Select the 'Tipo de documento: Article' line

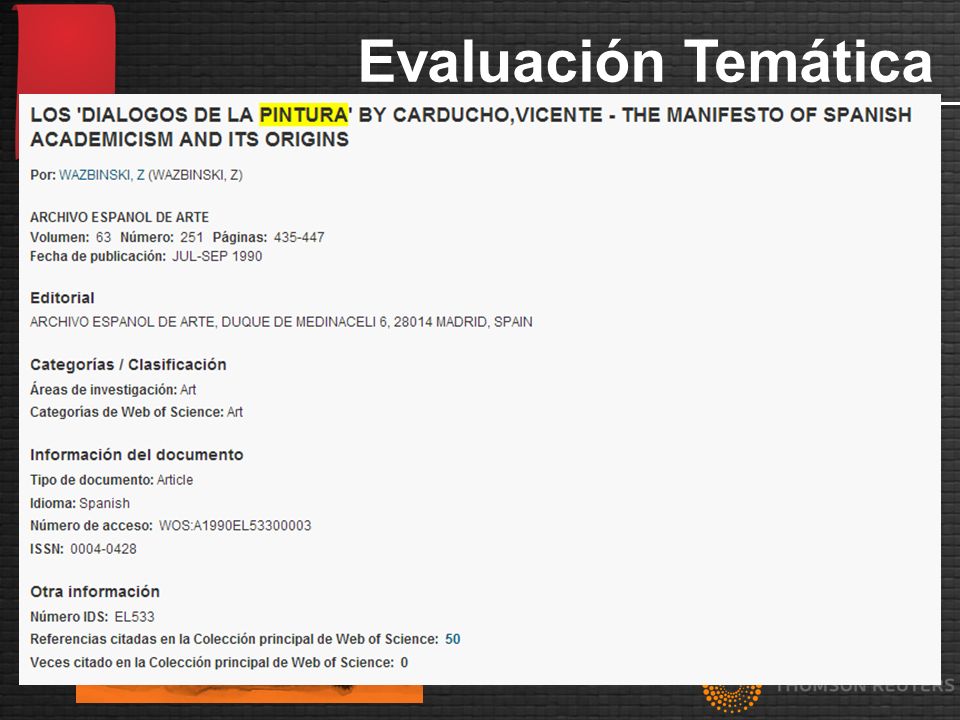click(111, 480)
